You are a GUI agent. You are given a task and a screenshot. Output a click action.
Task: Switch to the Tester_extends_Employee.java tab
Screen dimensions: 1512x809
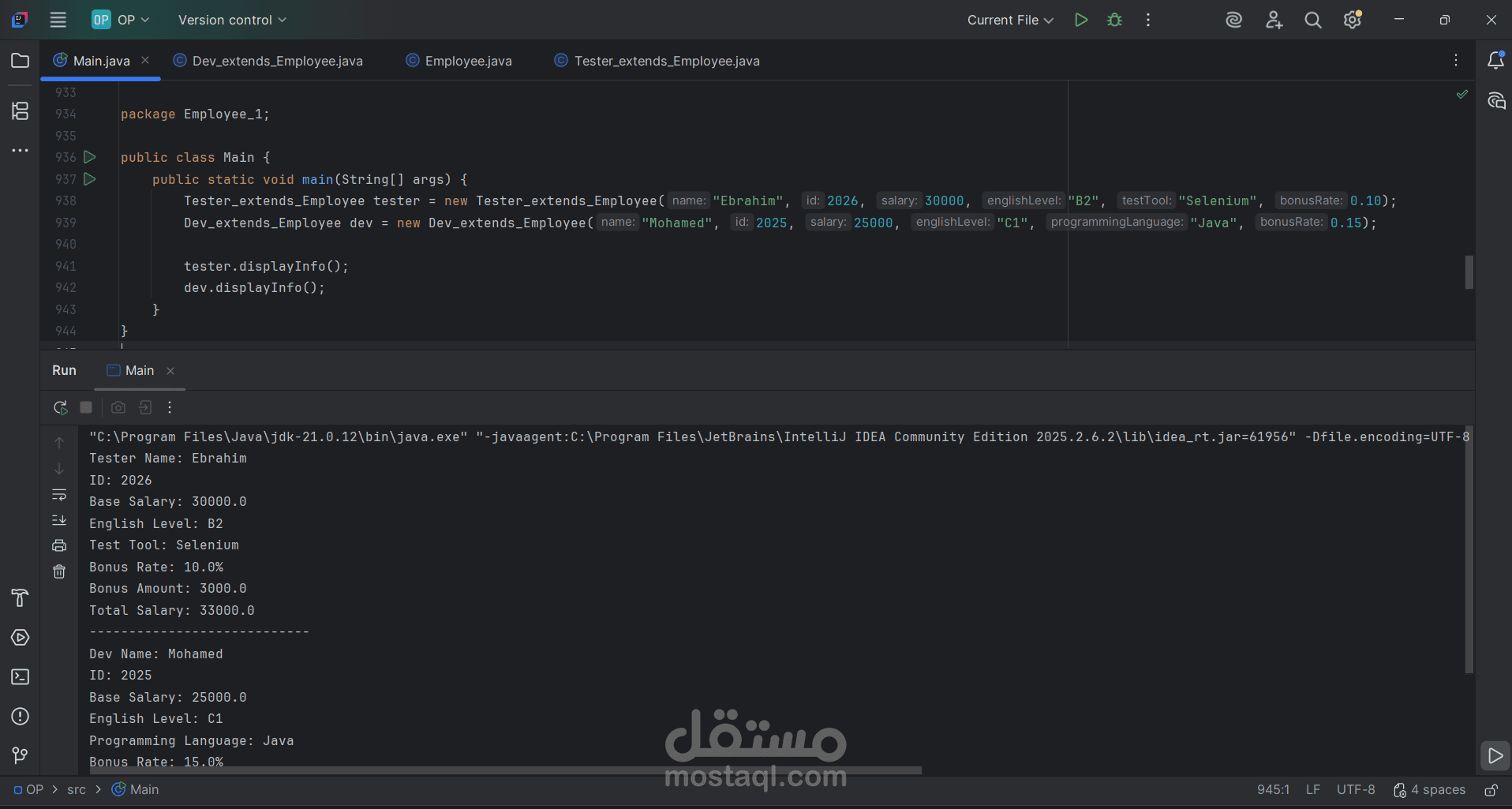[657, 61]
